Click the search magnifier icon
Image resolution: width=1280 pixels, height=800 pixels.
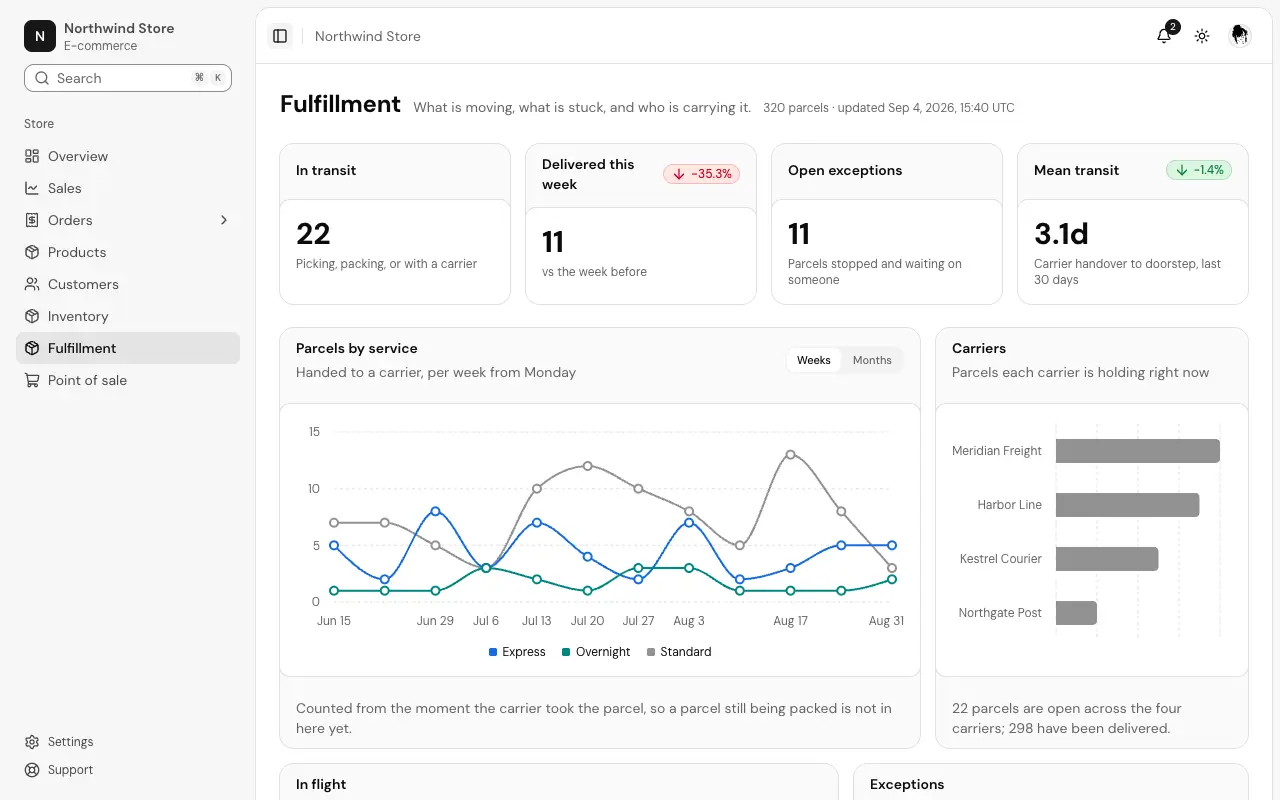point(42,78)
